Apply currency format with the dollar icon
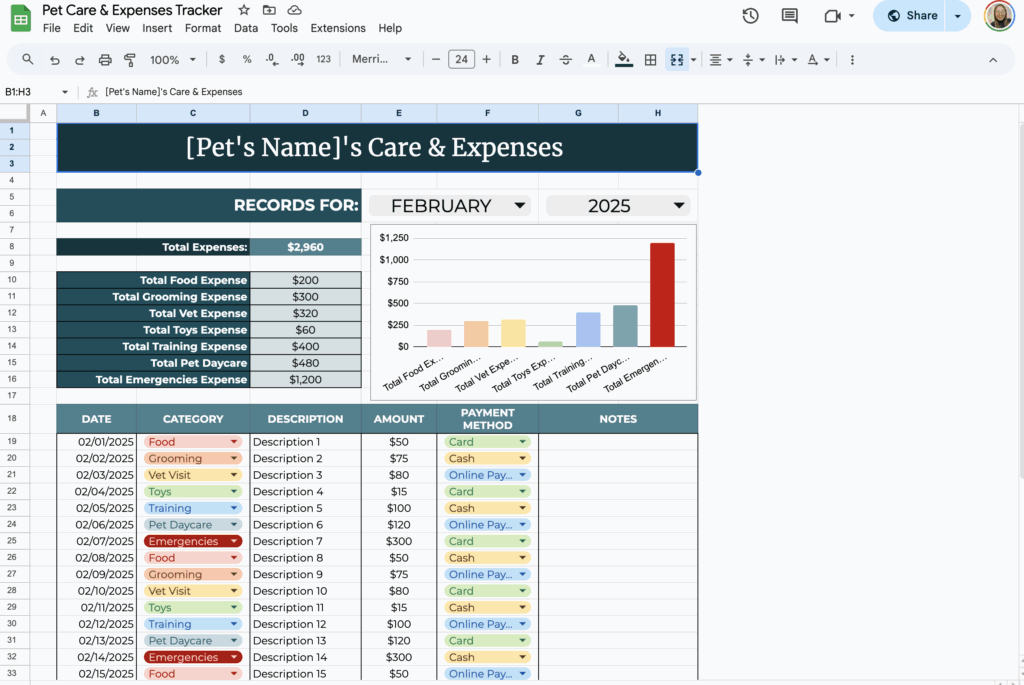Image resolution: width=1024 pixels, height=685 pixels. [x=221, y=59]
